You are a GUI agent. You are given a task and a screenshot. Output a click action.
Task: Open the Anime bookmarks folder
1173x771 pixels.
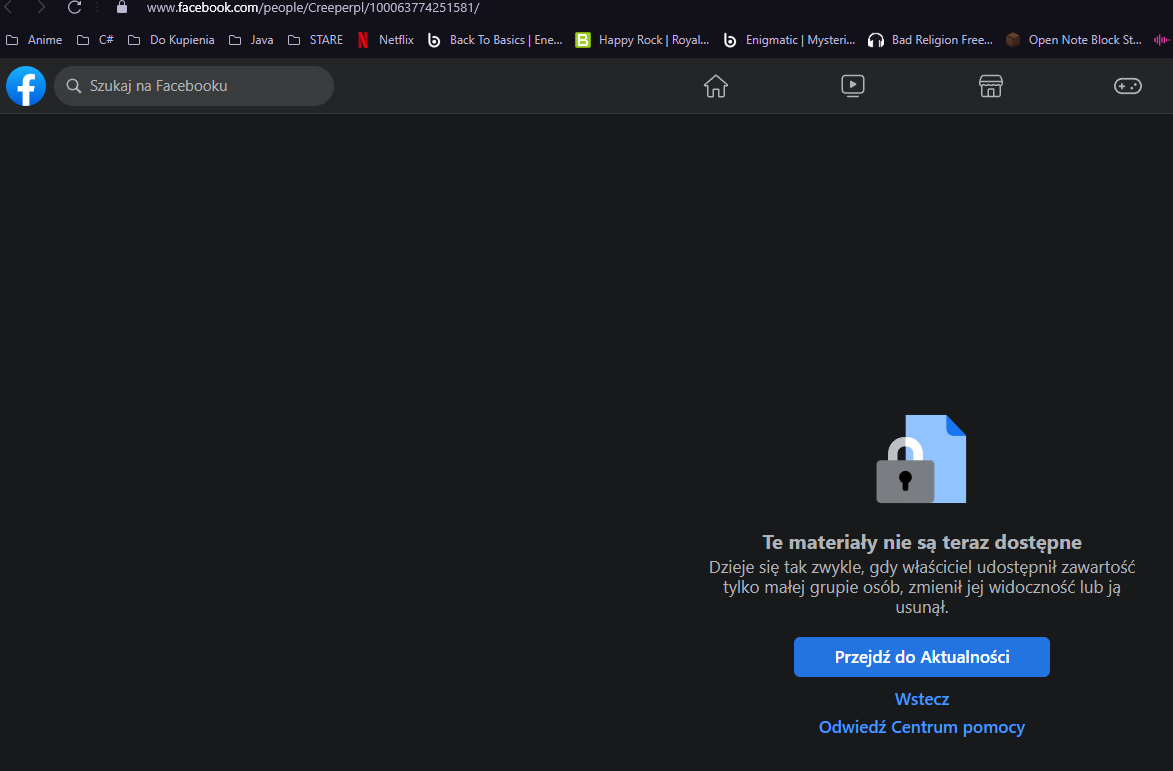34,40
